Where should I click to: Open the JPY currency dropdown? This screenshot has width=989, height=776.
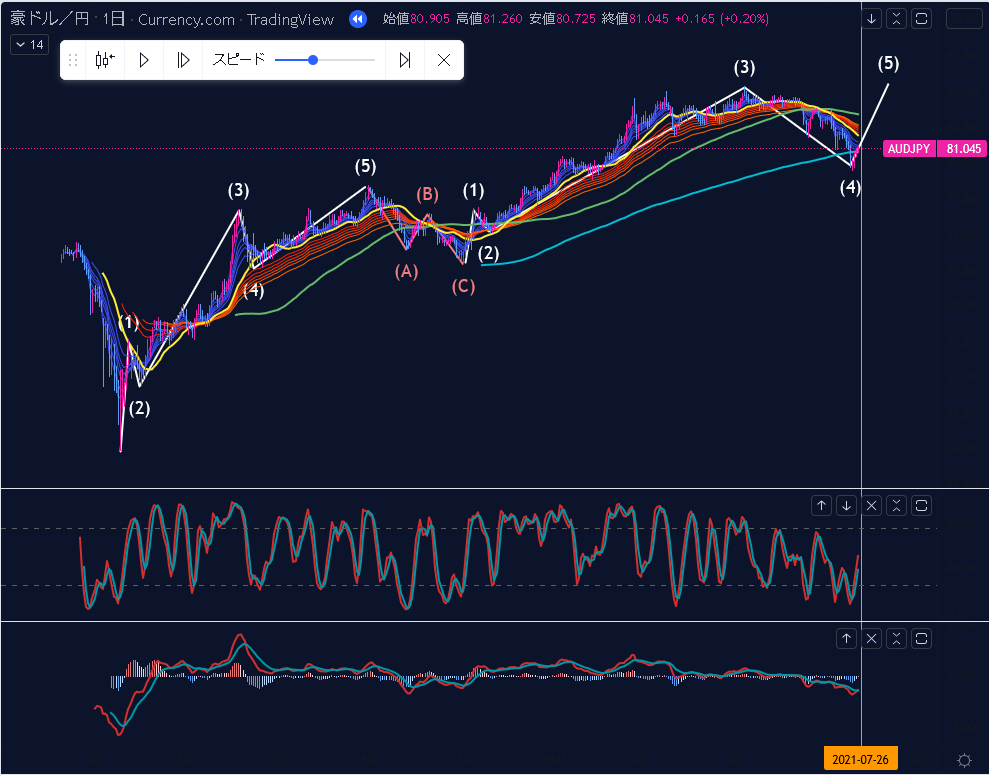click(x=964, y=19)
